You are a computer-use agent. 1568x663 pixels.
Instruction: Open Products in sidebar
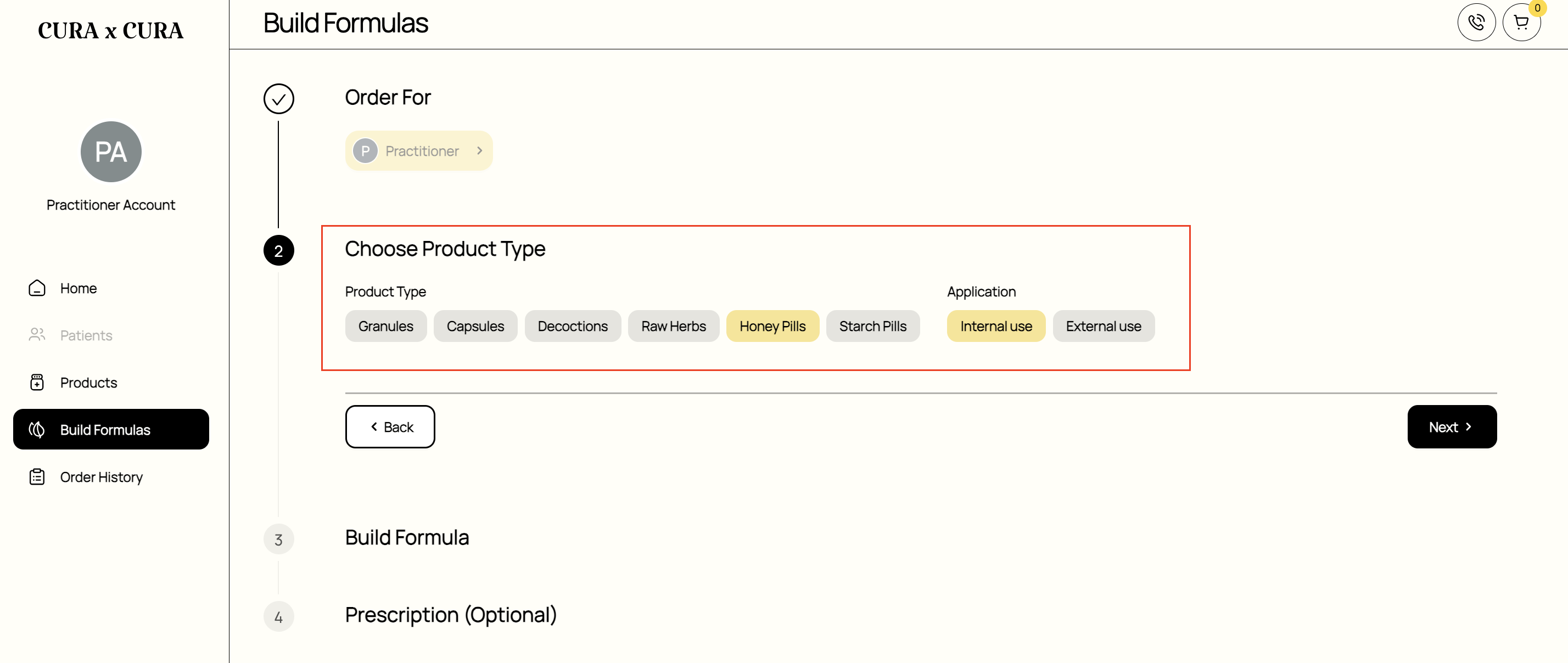pyautogui.click(x=111, y=382)
